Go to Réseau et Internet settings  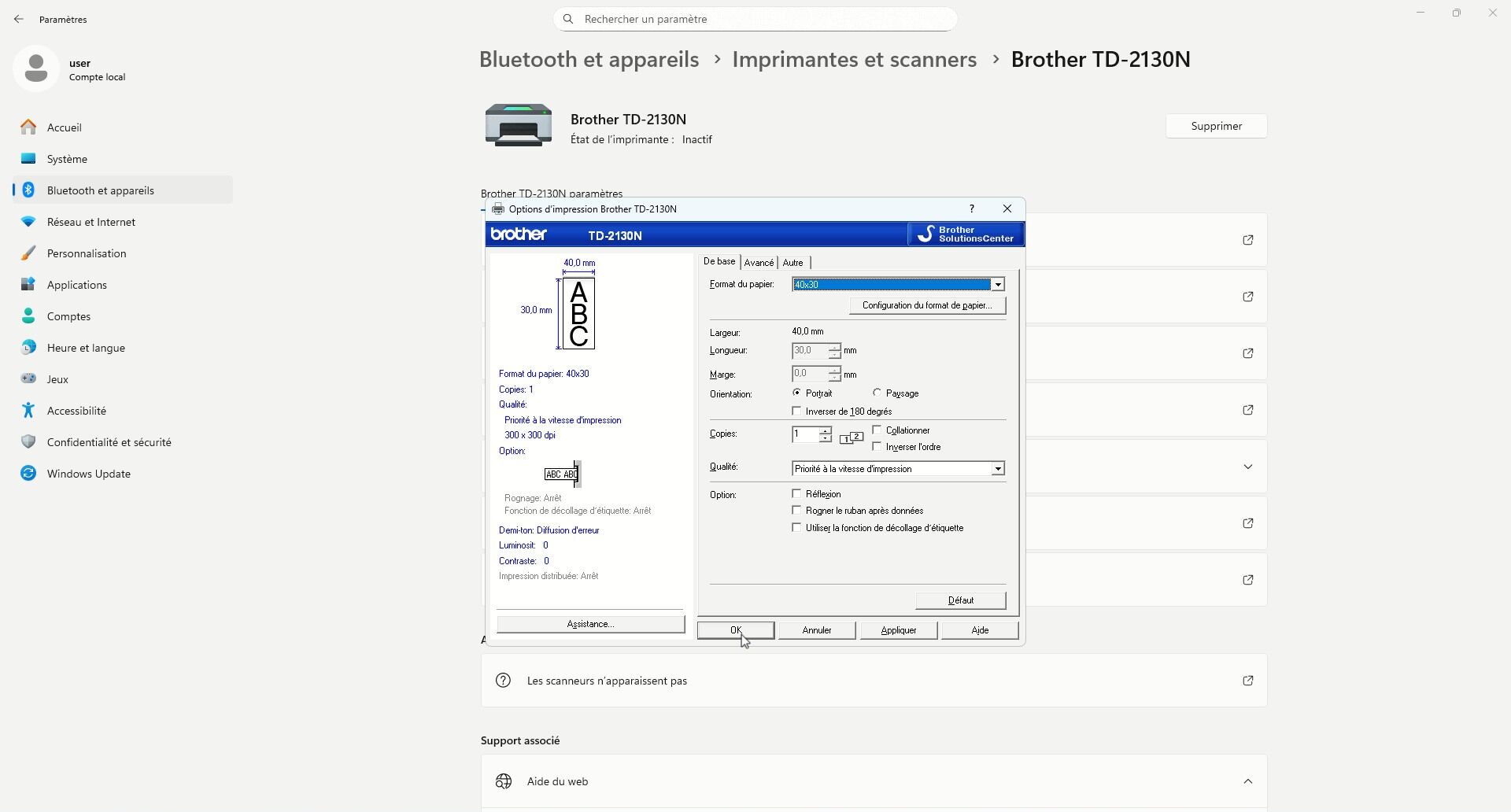[x=123, y=222]
